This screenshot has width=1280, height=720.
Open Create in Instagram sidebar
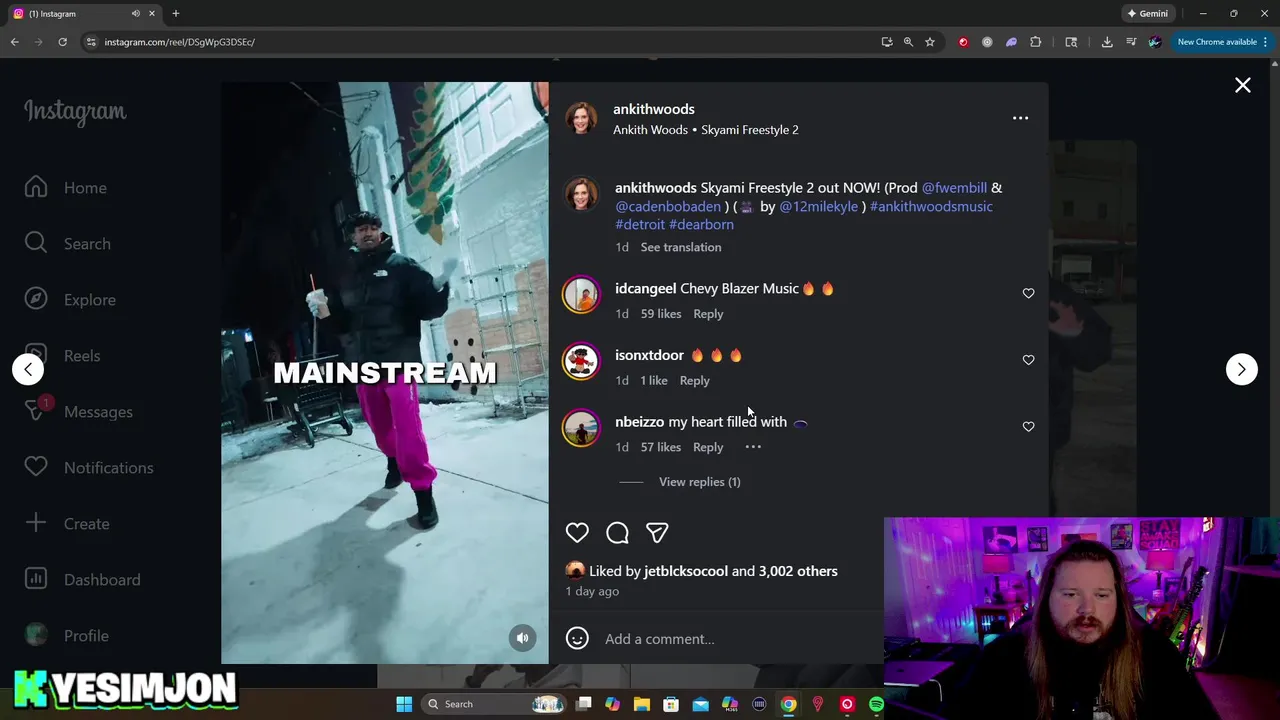point(67,524)
